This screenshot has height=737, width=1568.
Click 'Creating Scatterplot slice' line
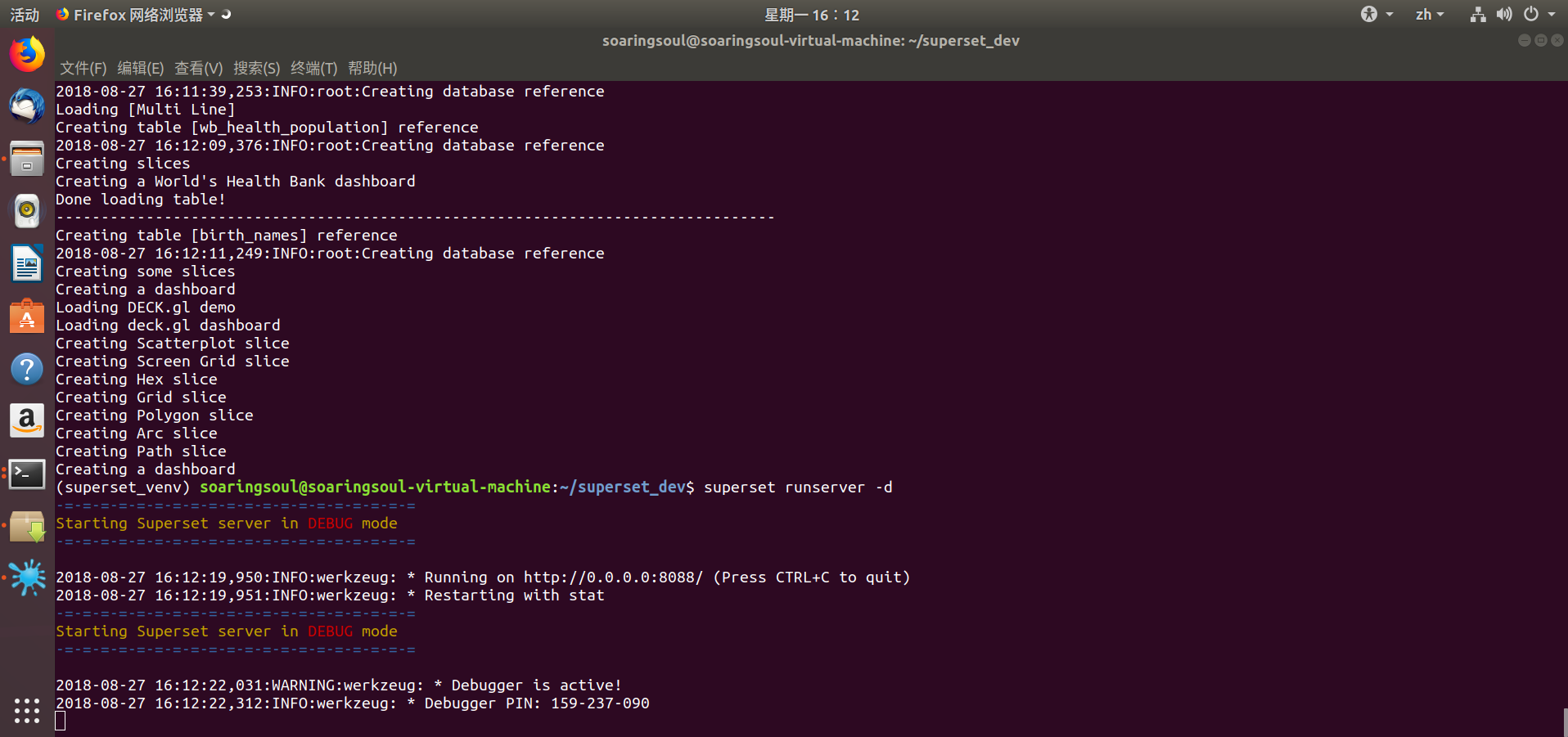172,344
